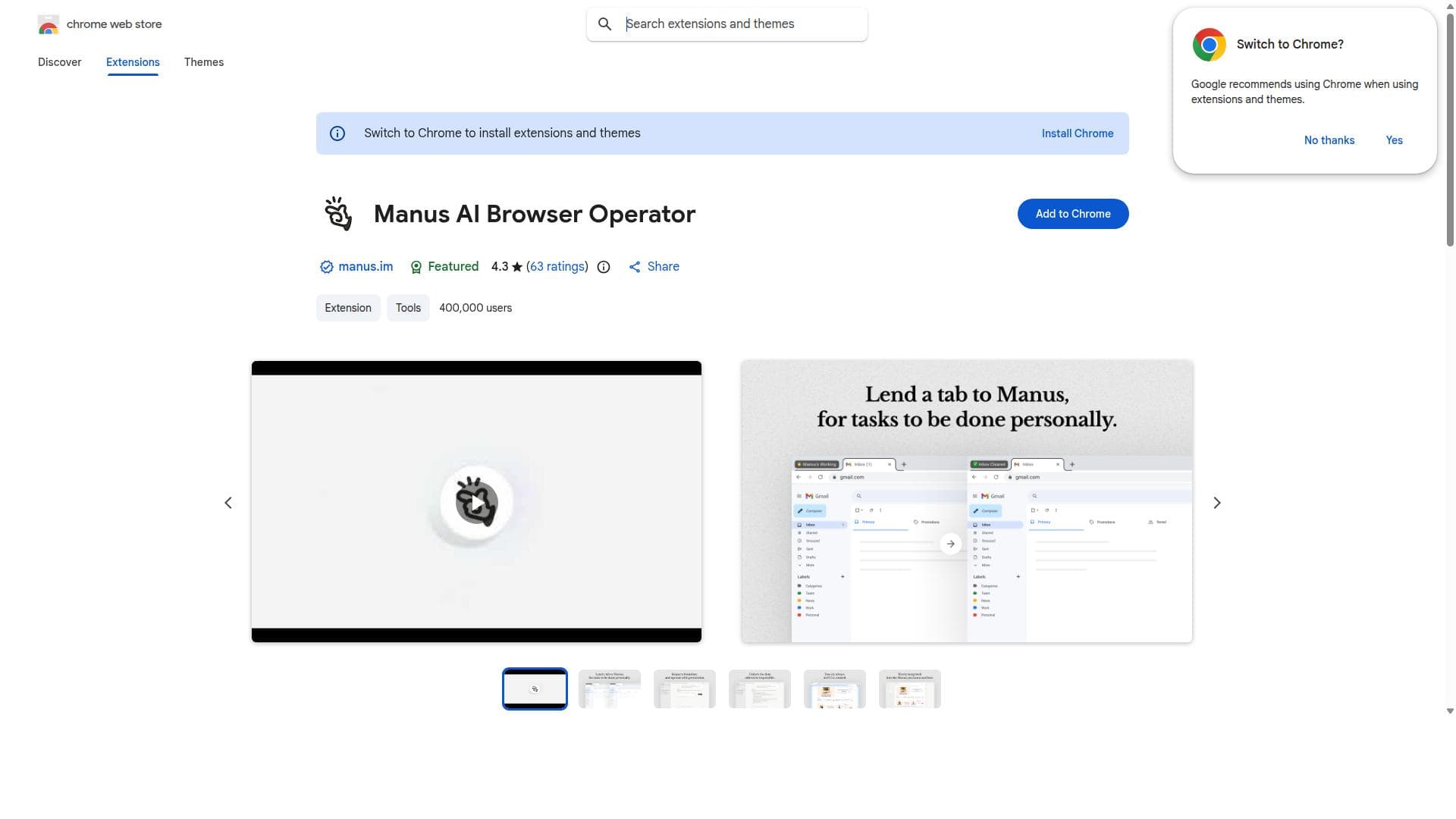Select the fourth screenshot thumbnail
1456x819 pixels.
(x=760, y=689)
